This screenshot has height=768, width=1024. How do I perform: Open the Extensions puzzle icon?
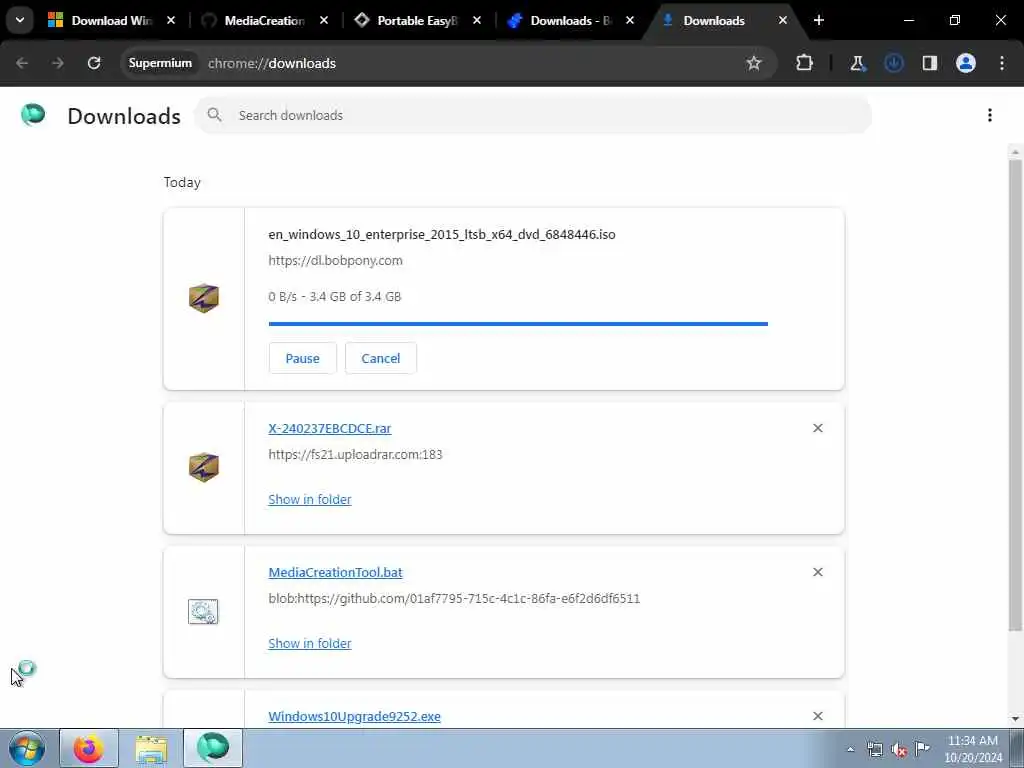(x=805, y=63)
